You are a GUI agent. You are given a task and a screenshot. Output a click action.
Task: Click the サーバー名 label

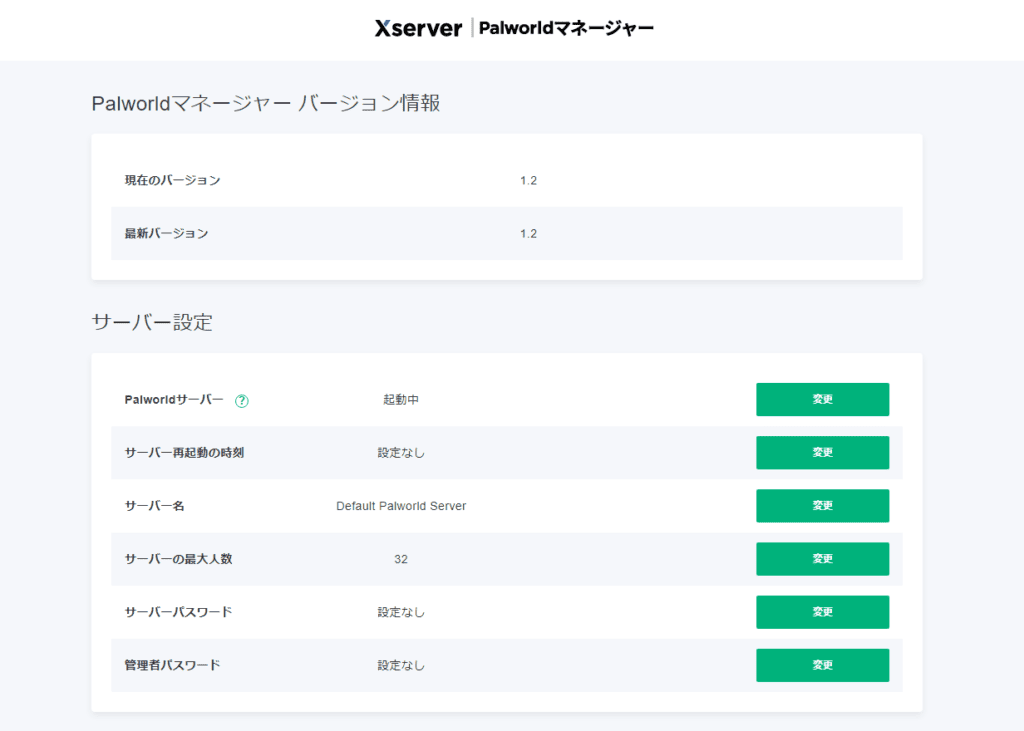155,506
